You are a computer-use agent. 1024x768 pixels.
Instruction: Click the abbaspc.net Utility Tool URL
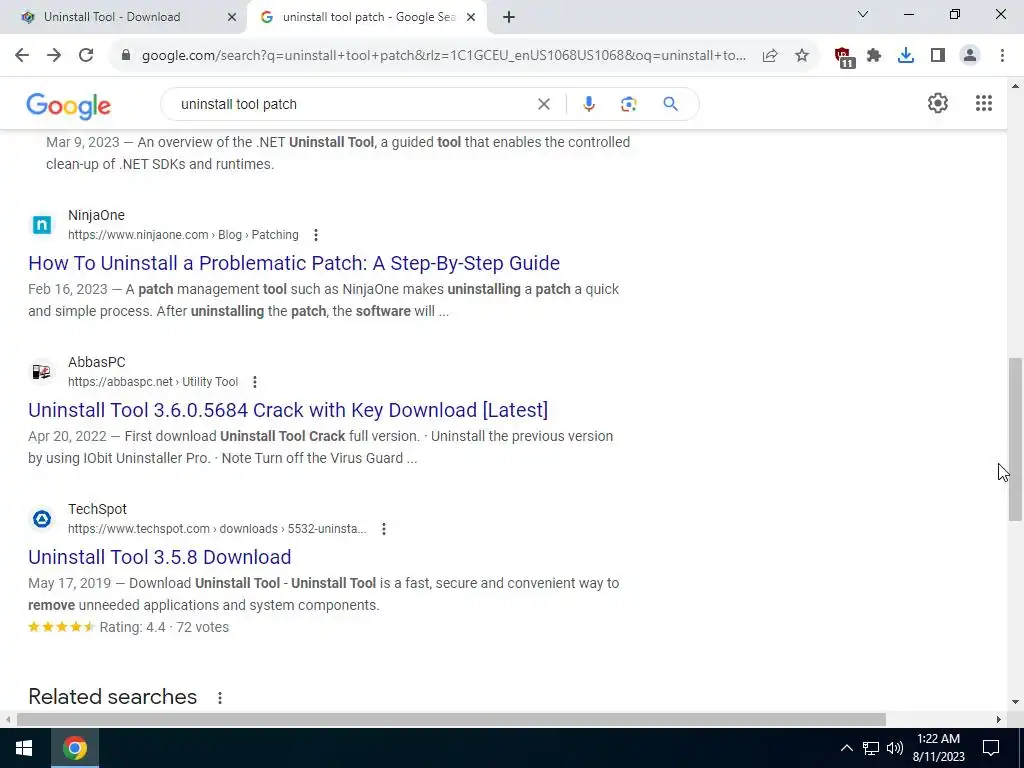point(153,382)
